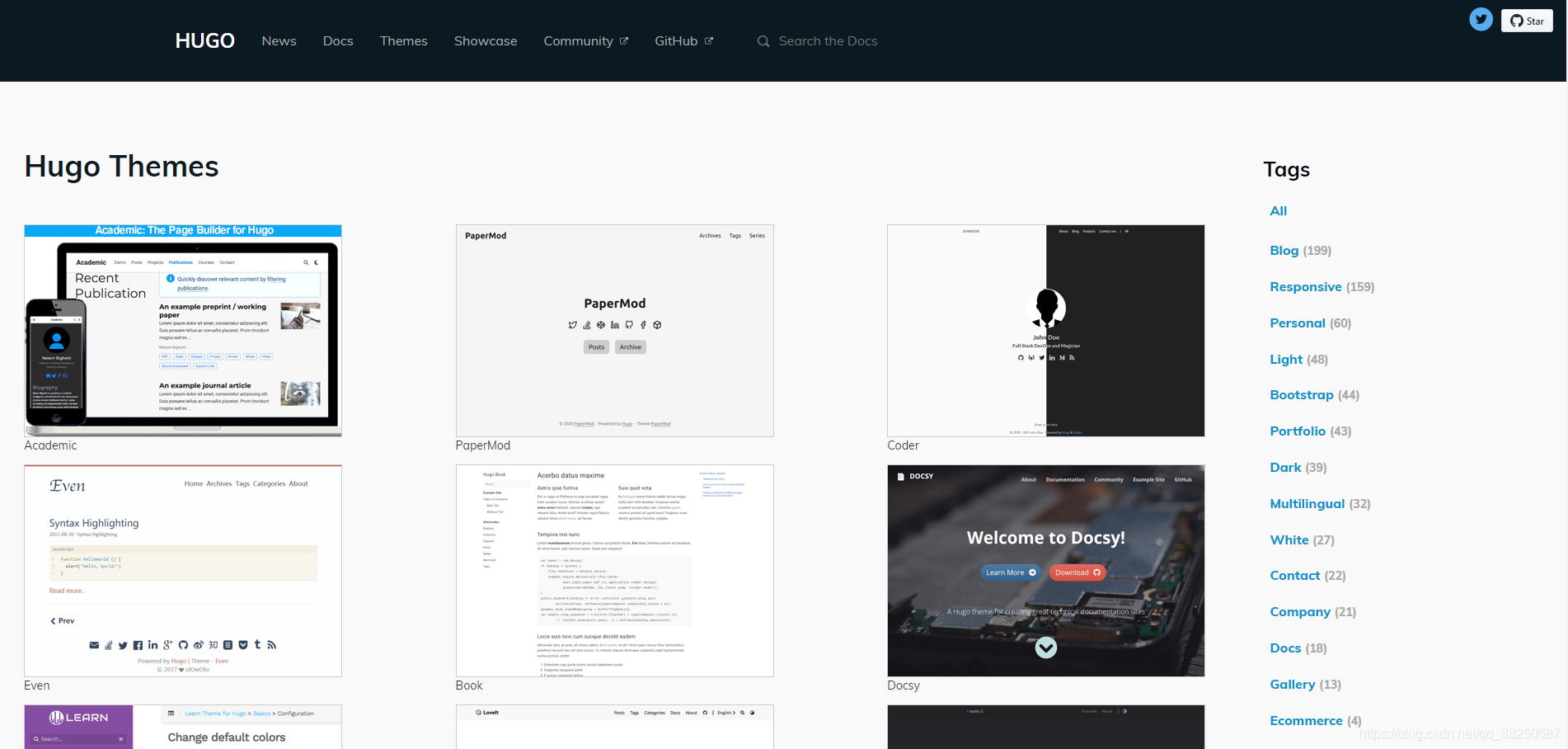Filter themes by Docs tag
The image size is (1568, 749).
tap(1285, 648)
